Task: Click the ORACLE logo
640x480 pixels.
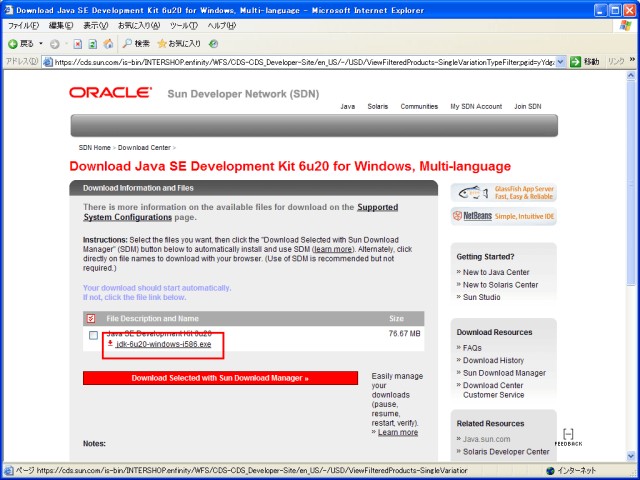Action: pyautogui.click(x=110, y=92)
